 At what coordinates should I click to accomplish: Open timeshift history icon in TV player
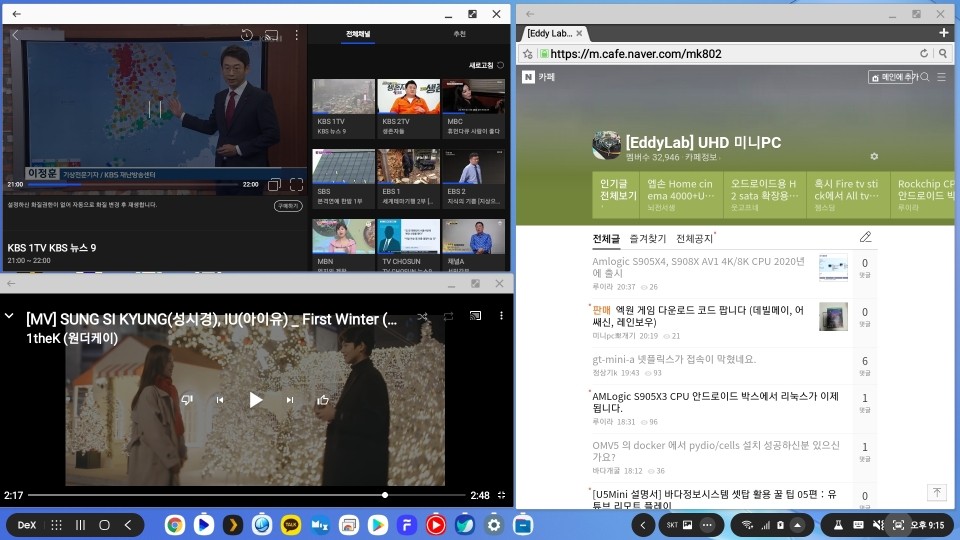tap(247, 36)
